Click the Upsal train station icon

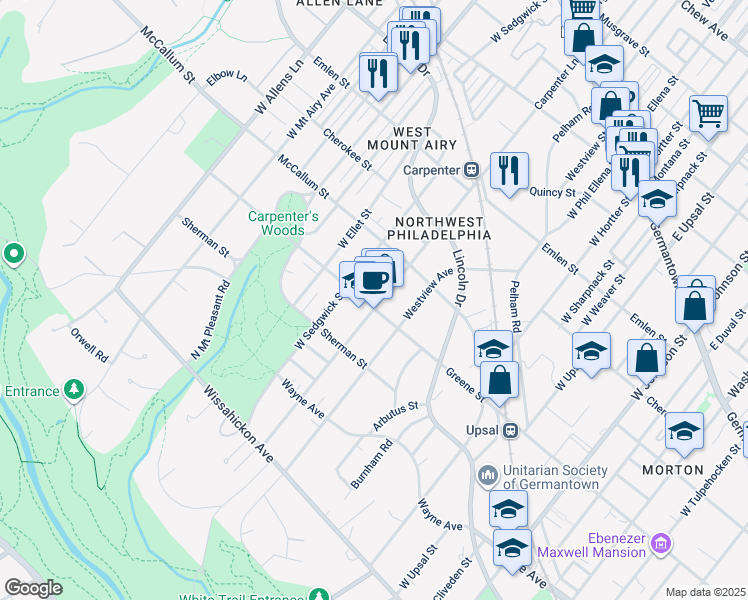click(x=511, y=431)
